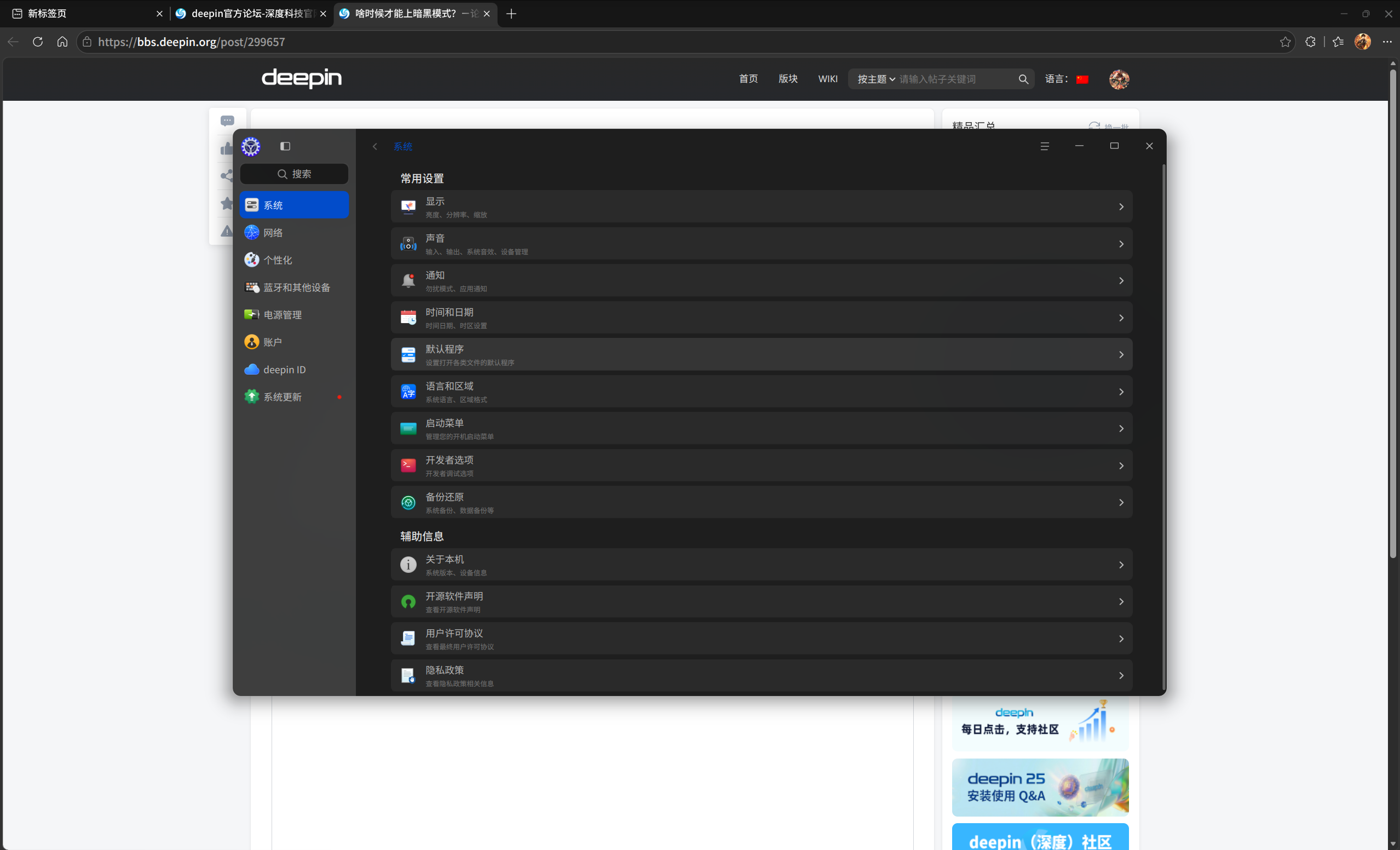Click the 声音 speaker icon
1400x850 pixels.
coord(408,244)
